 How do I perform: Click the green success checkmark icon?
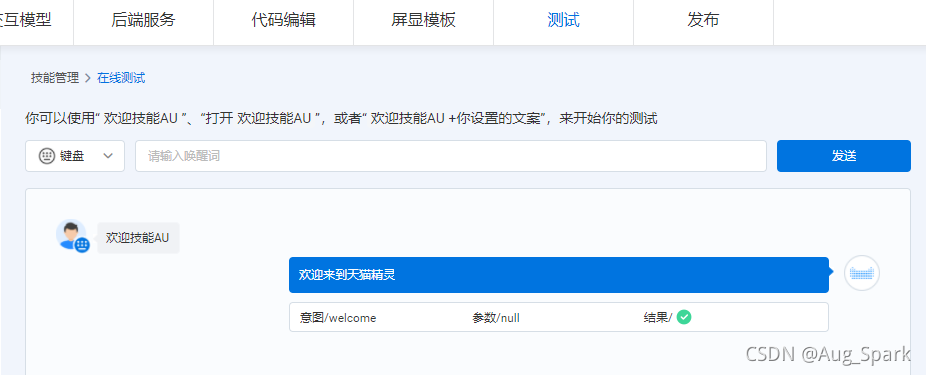(684, 317)
